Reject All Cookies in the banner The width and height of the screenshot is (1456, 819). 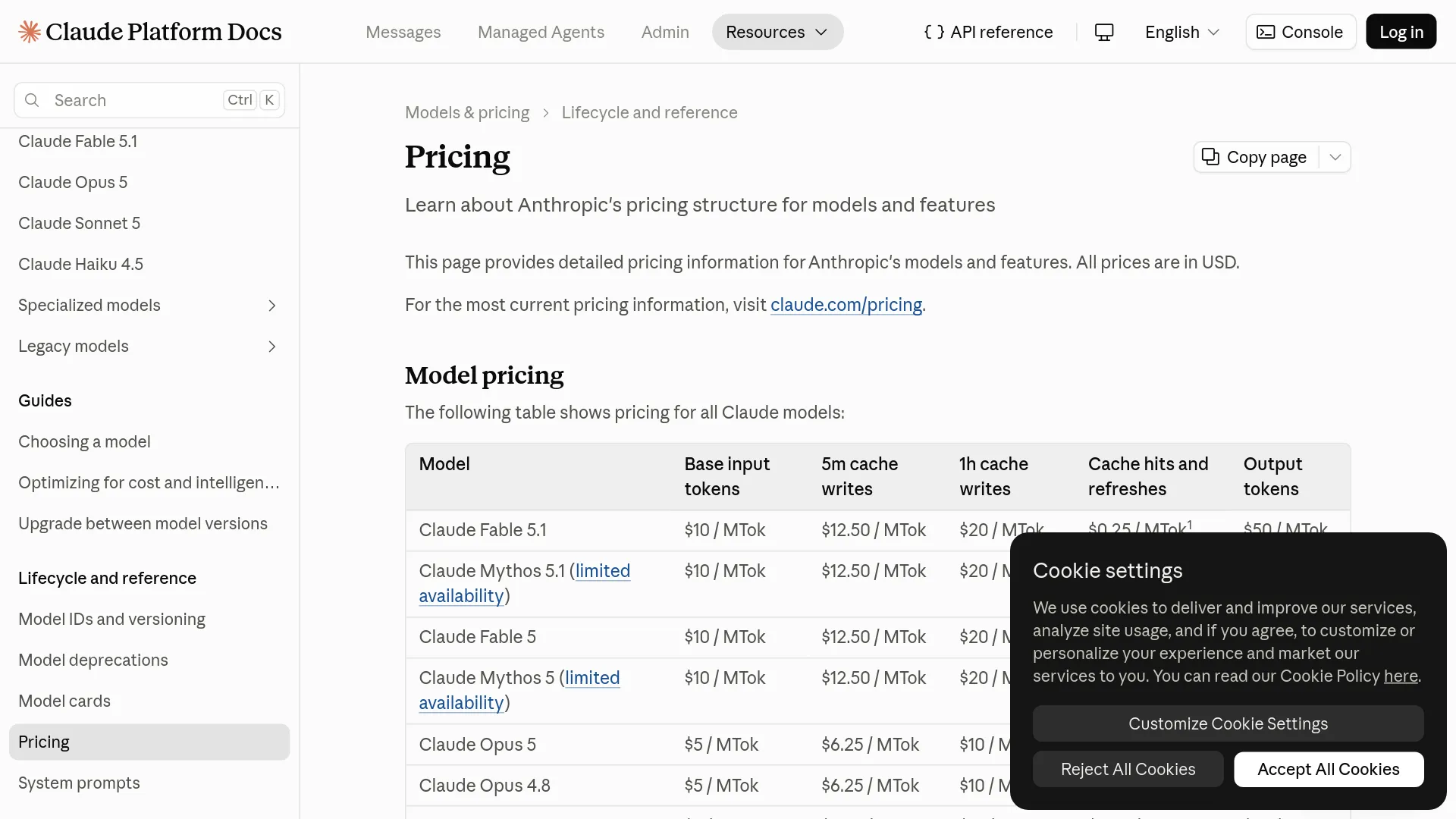pos(1128,769)
